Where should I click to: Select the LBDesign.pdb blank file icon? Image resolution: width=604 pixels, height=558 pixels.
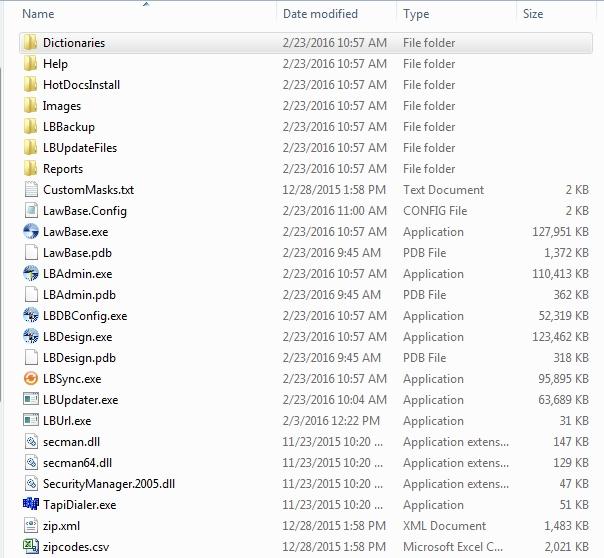pyautogui.click(x=31, y=357)
